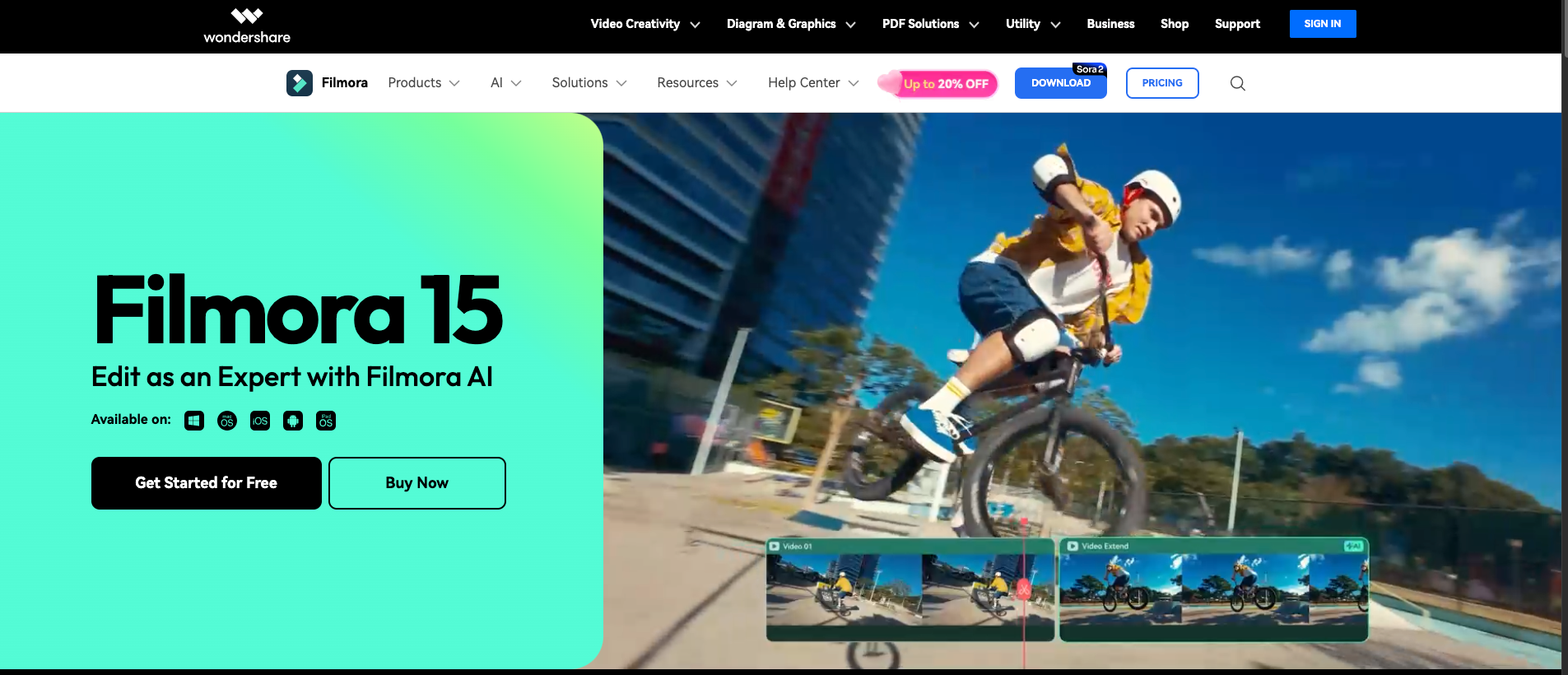Image resolution: width=1568 pixels, height=675 pixels.
Task: Select the Android platform icon
Action: [x=293, y=421]
